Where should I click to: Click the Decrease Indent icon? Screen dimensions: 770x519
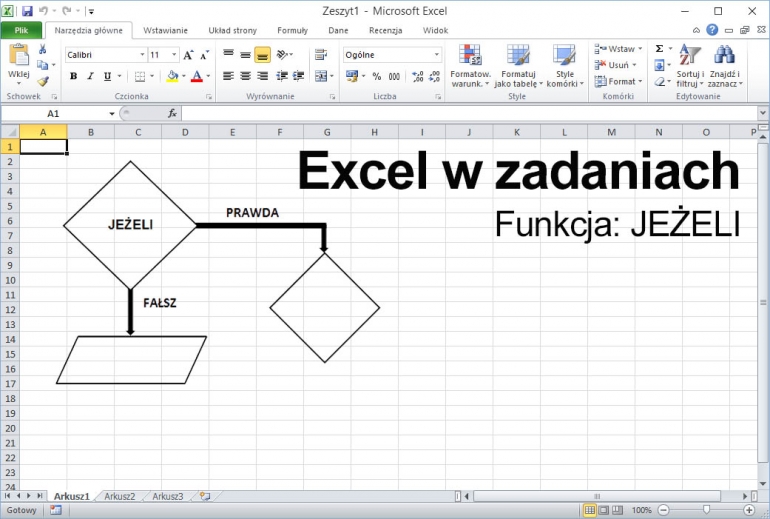(x=282, y=76)
